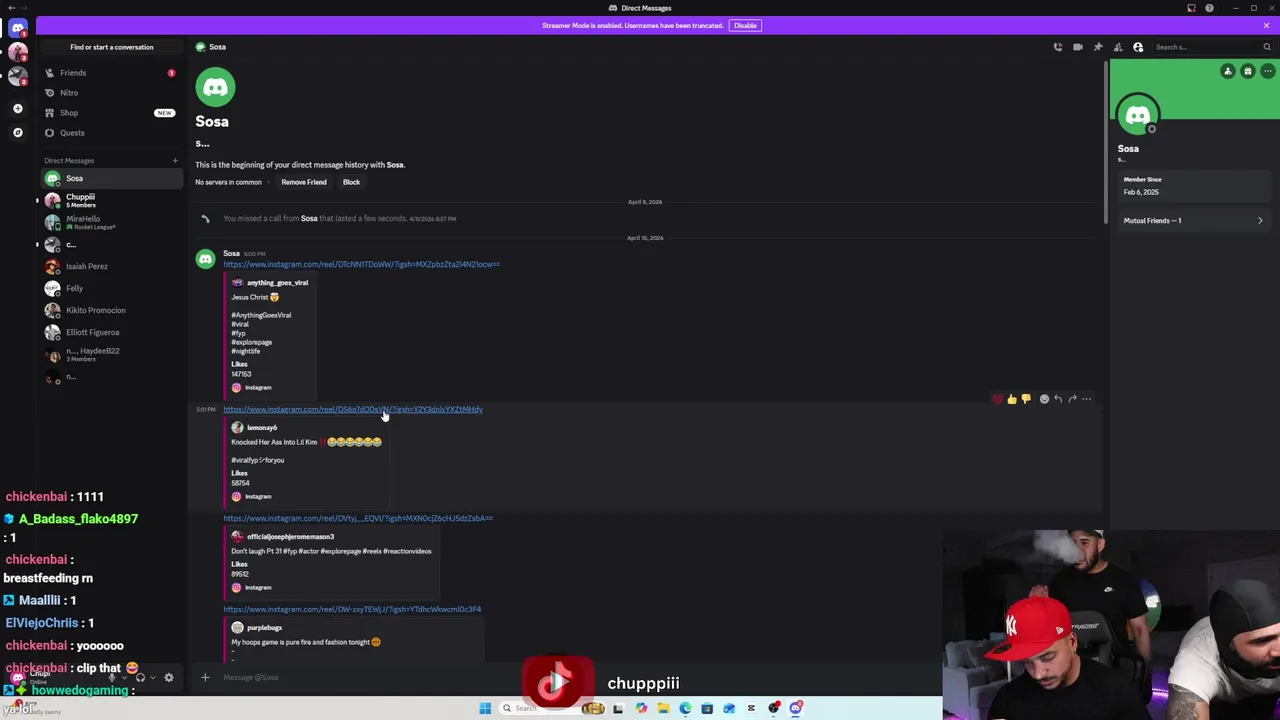Click Sosa's large avatar in profile panel
1280x720 pixels.
click(1138, 116)
